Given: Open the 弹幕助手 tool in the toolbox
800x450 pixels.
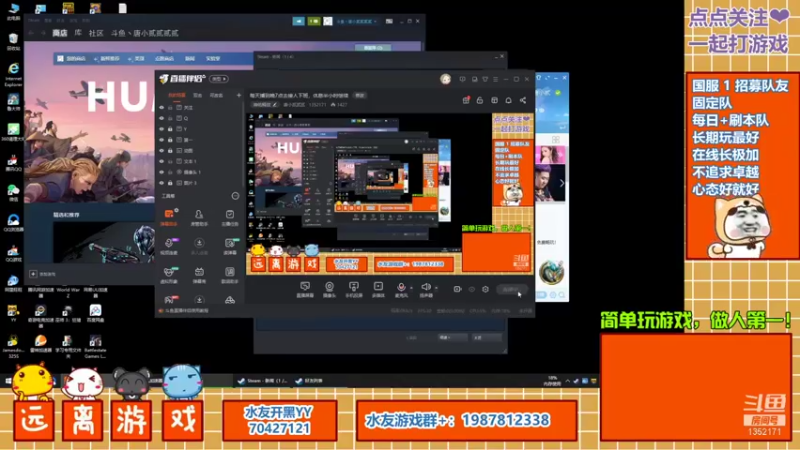Looking at the screenshot, I should 169,217.
